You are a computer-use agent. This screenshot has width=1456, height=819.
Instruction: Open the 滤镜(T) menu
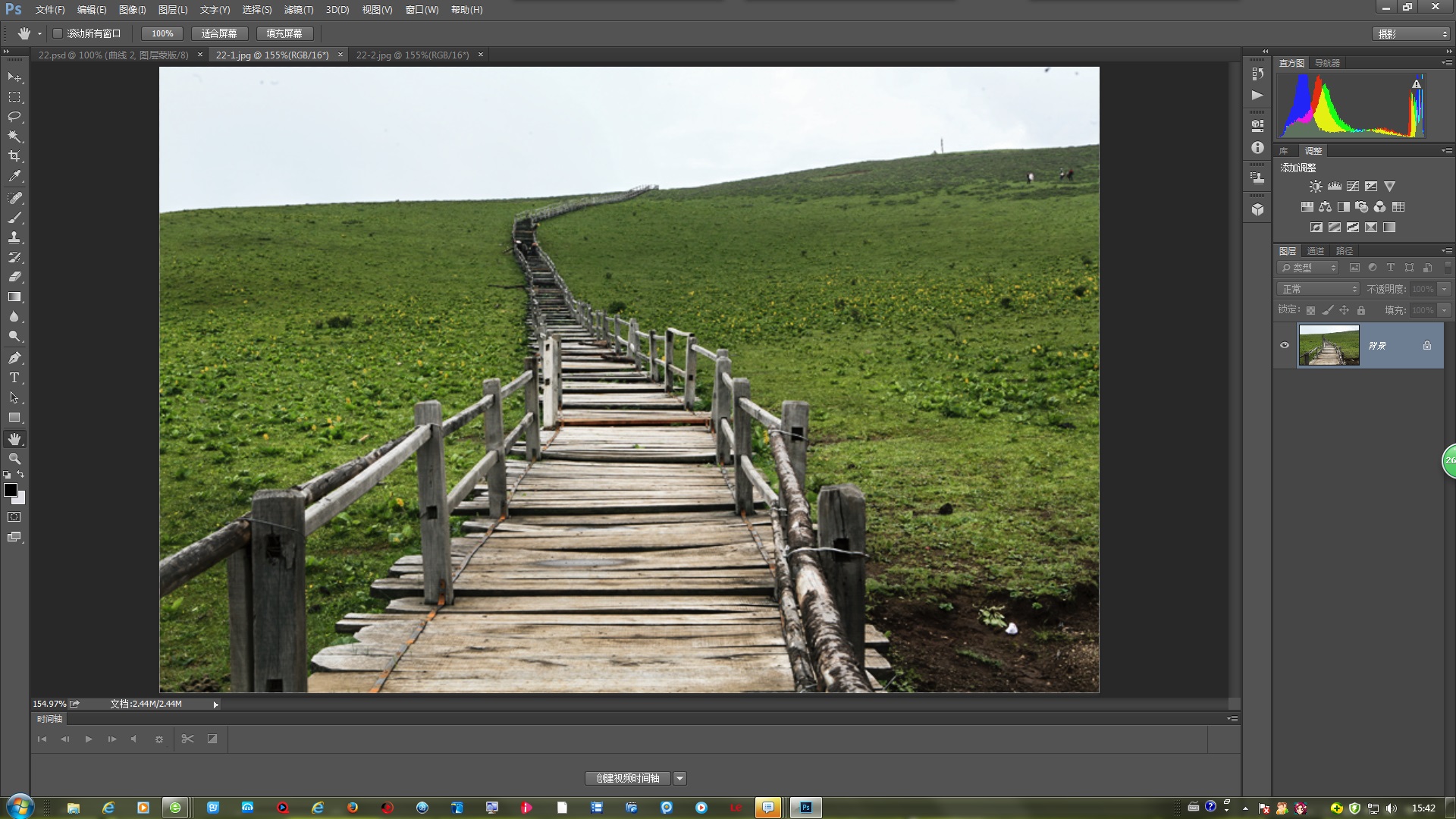click(x=299, y=10)
